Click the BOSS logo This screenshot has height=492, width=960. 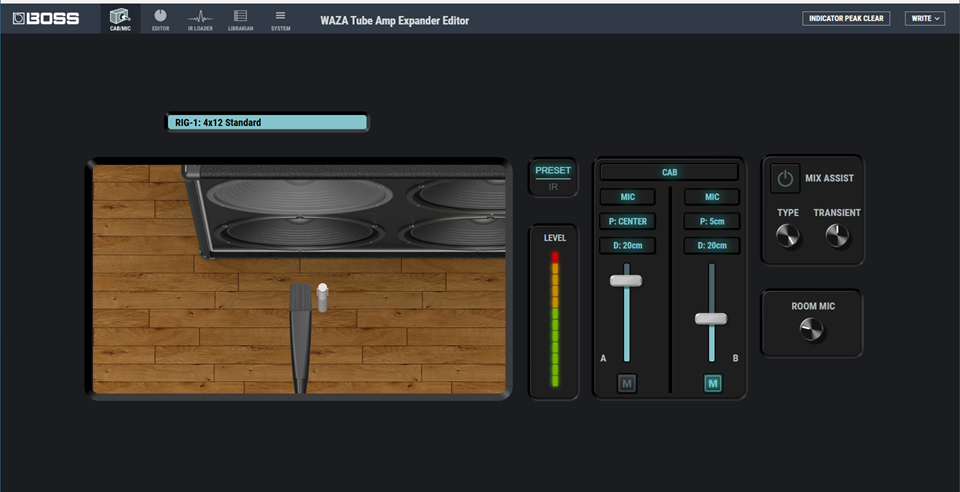46,18
